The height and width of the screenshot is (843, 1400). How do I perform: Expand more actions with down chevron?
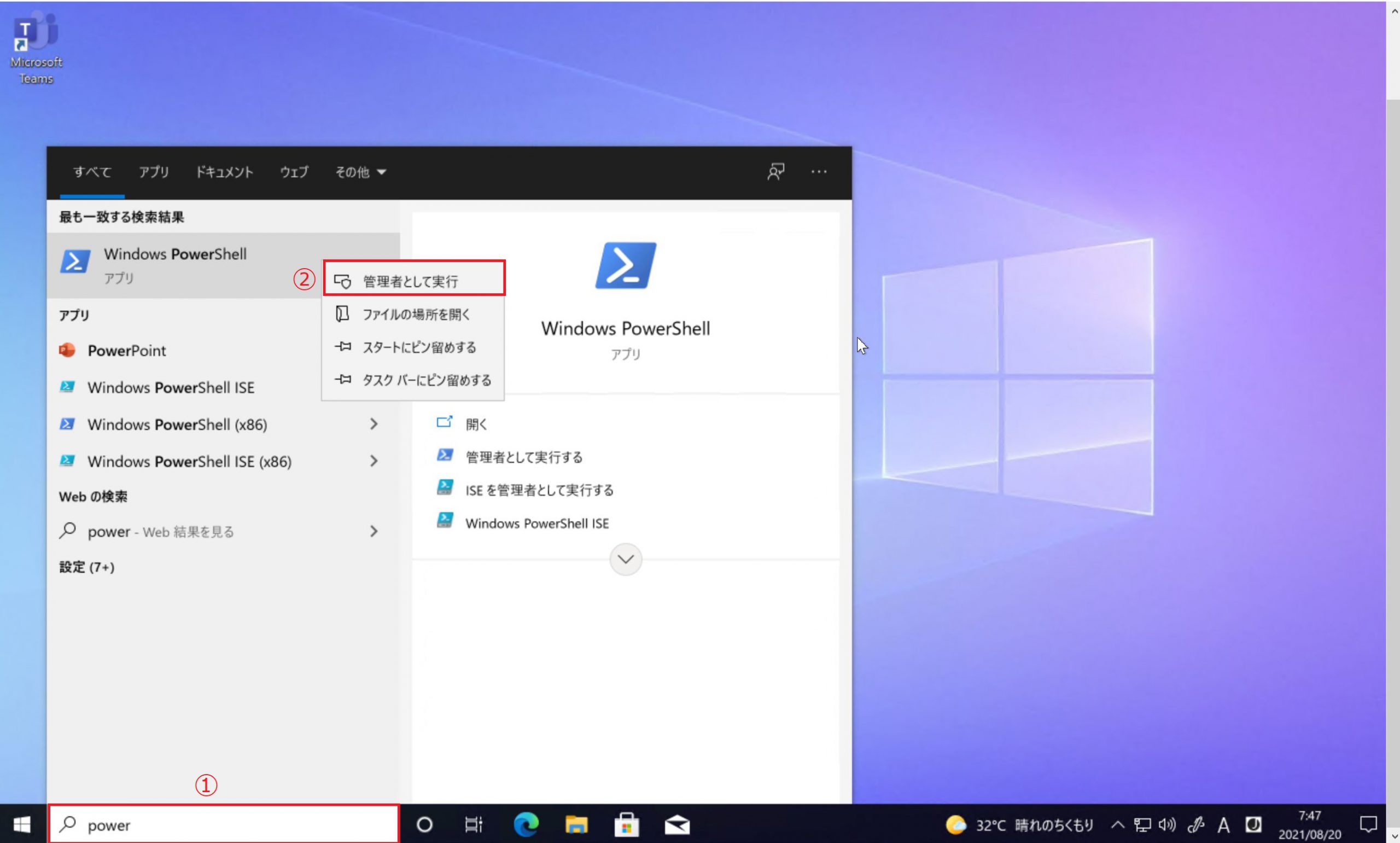point(625,560)
